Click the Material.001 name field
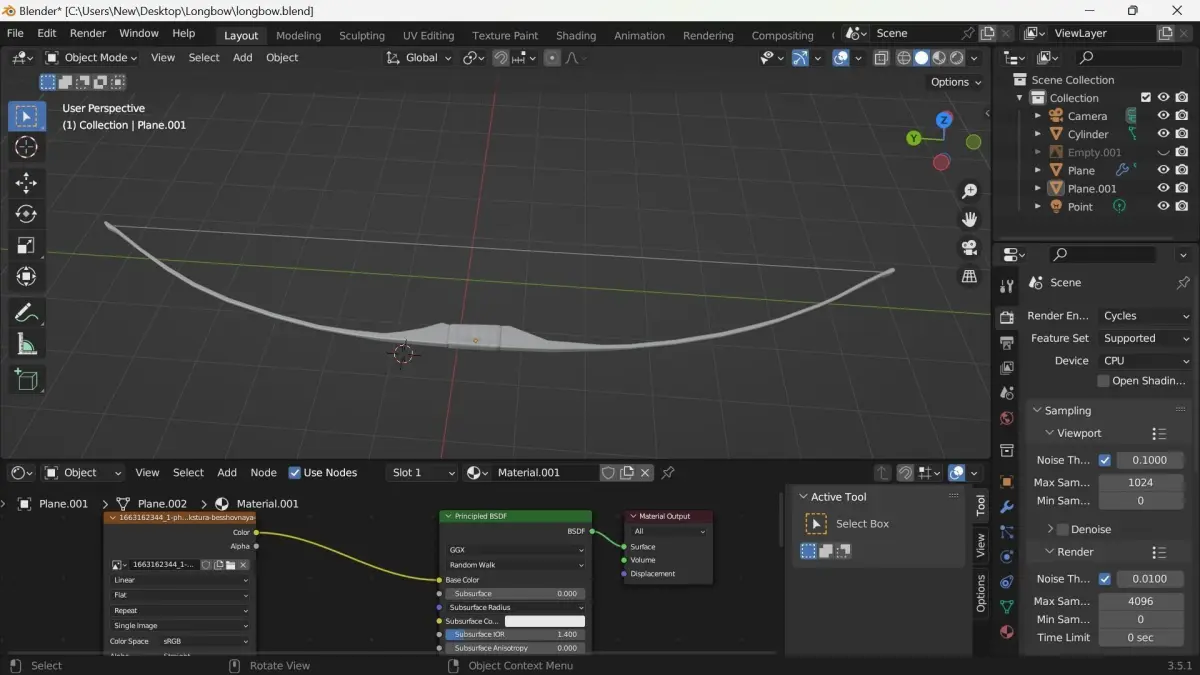1200x675 pixels. pyautogui.click(x=545, y=473)
